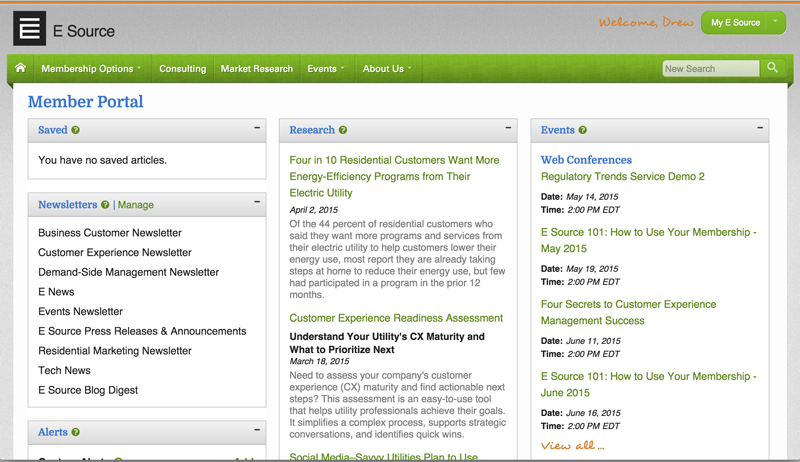800x462 pixels.
Task: Click the 'March 18, 2015' article date
Action: pos(319,361)
